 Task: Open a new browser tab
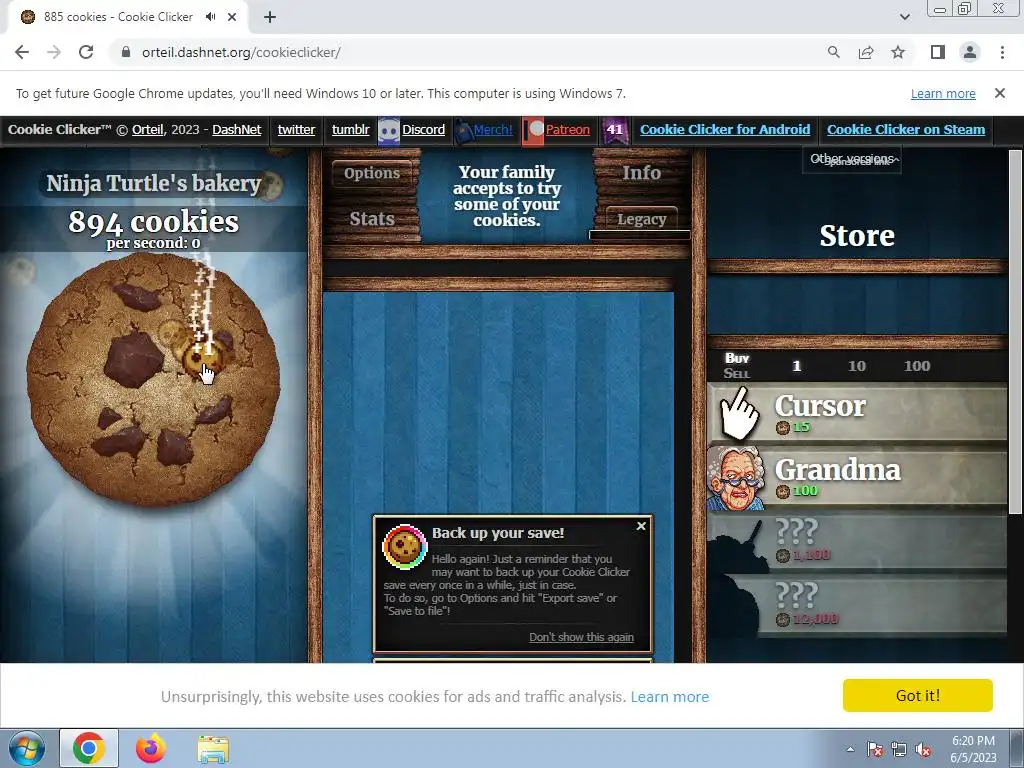tap(270, 17)
